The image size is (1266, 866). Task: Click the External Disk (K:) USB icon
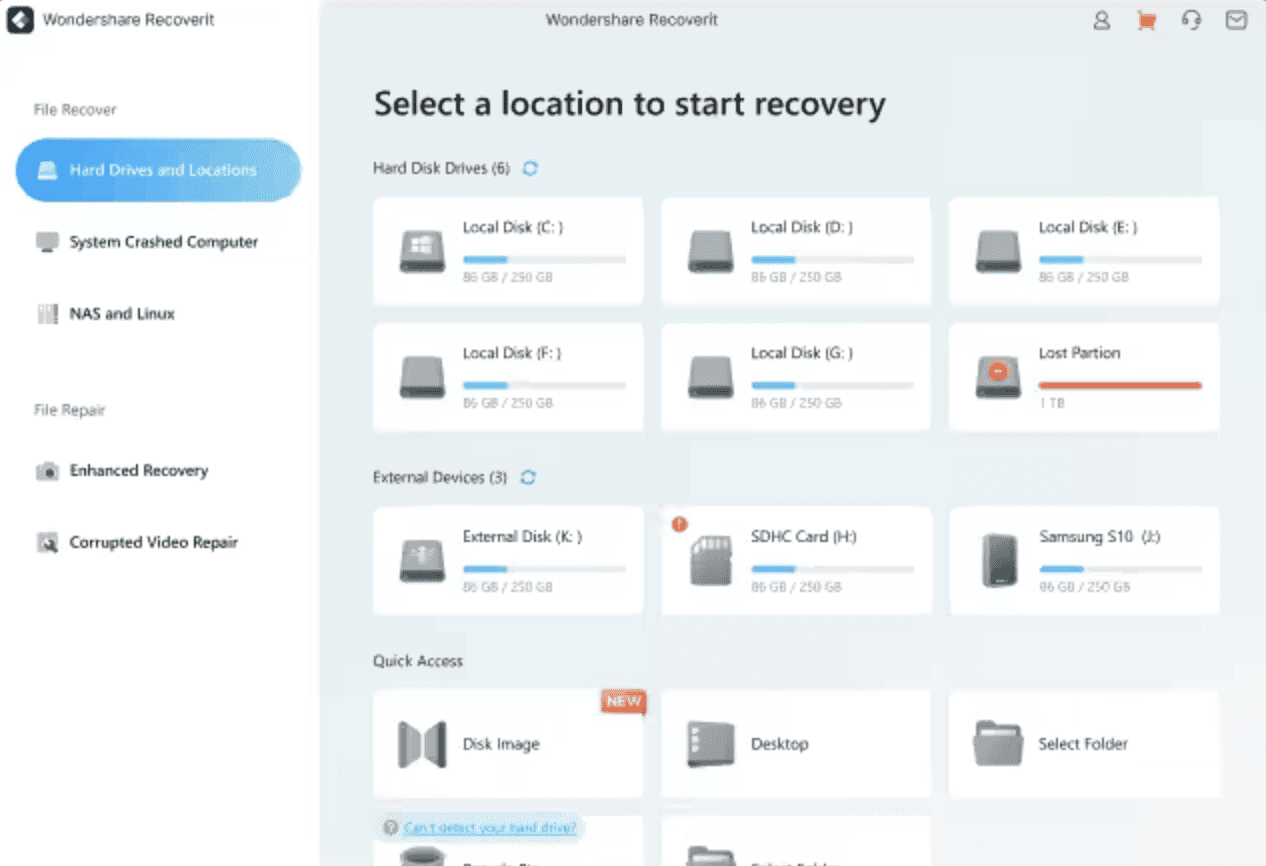coord(422,561)
